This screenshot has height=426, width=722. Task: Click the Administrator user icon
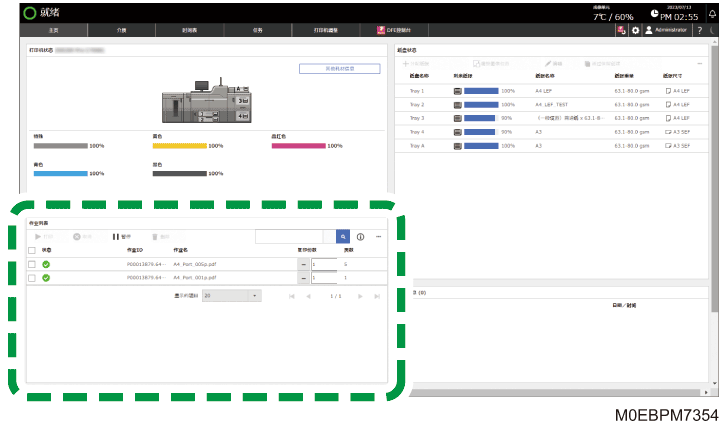[649, 30]
